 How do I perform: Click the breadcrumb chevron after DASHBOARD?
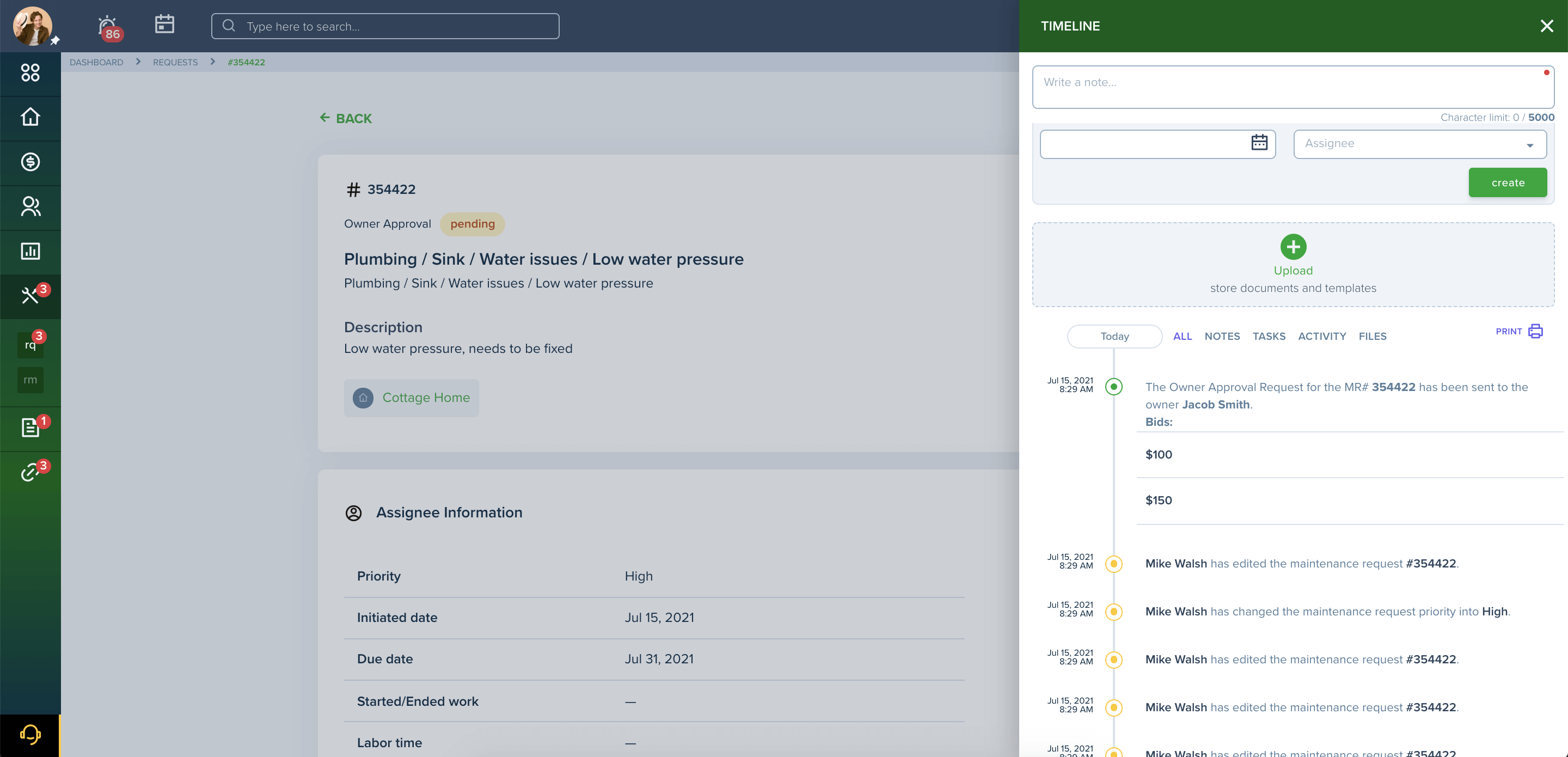[138, 62]
